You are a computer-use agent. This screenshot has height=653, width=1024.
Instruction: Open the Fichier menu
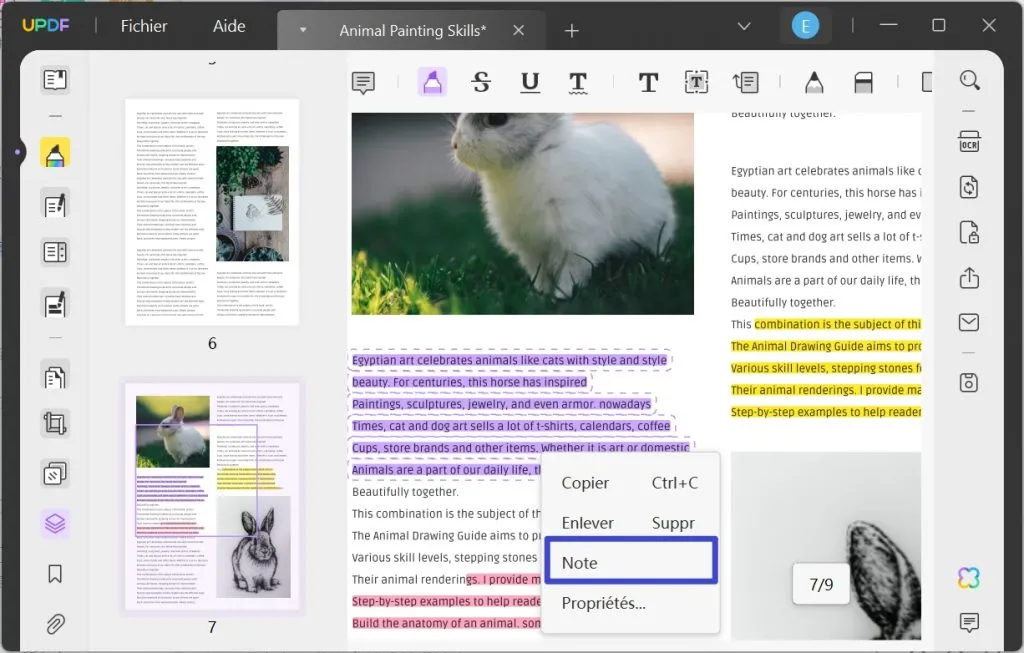(143, 26)
